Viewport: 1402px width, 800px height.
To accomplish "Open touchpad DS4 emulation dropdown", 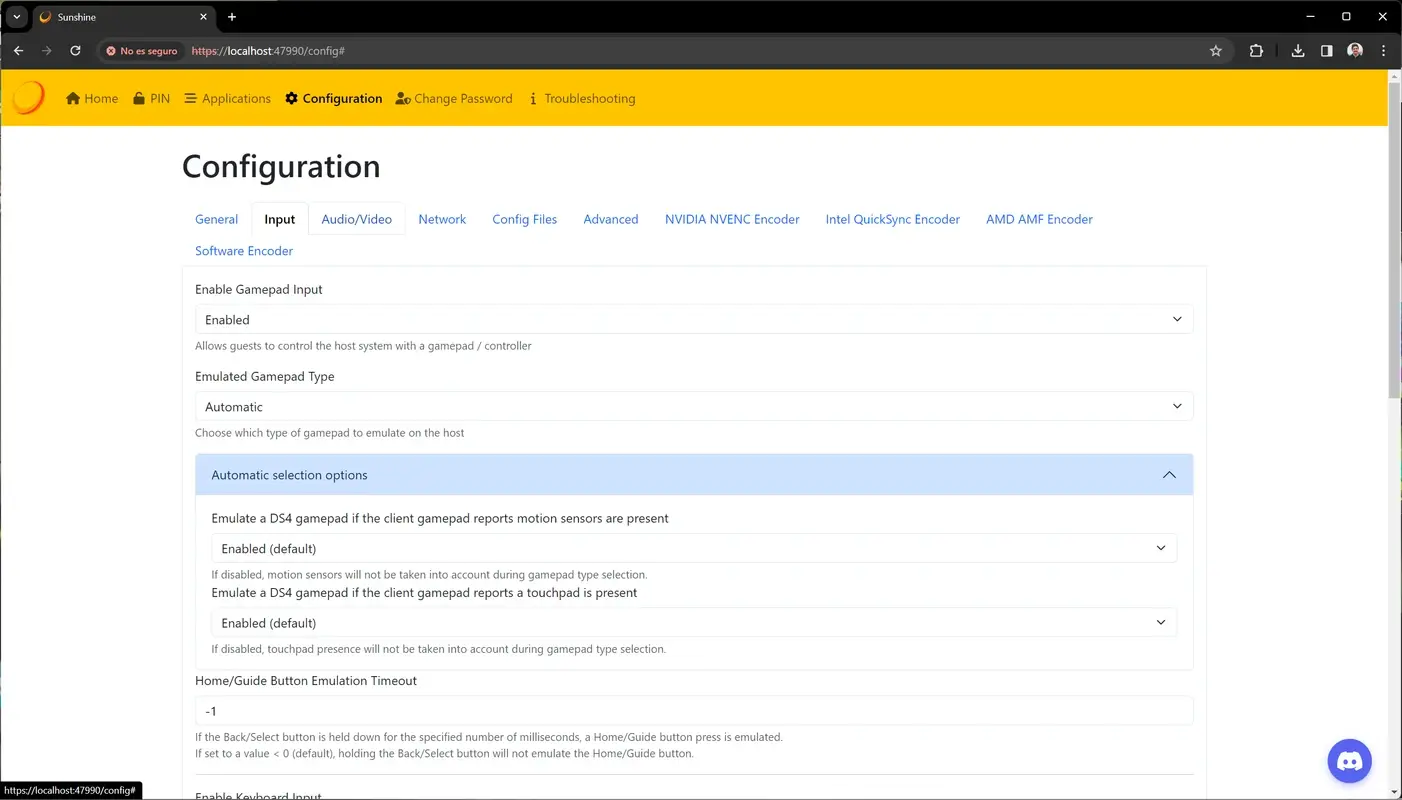I will pos(694,623).
